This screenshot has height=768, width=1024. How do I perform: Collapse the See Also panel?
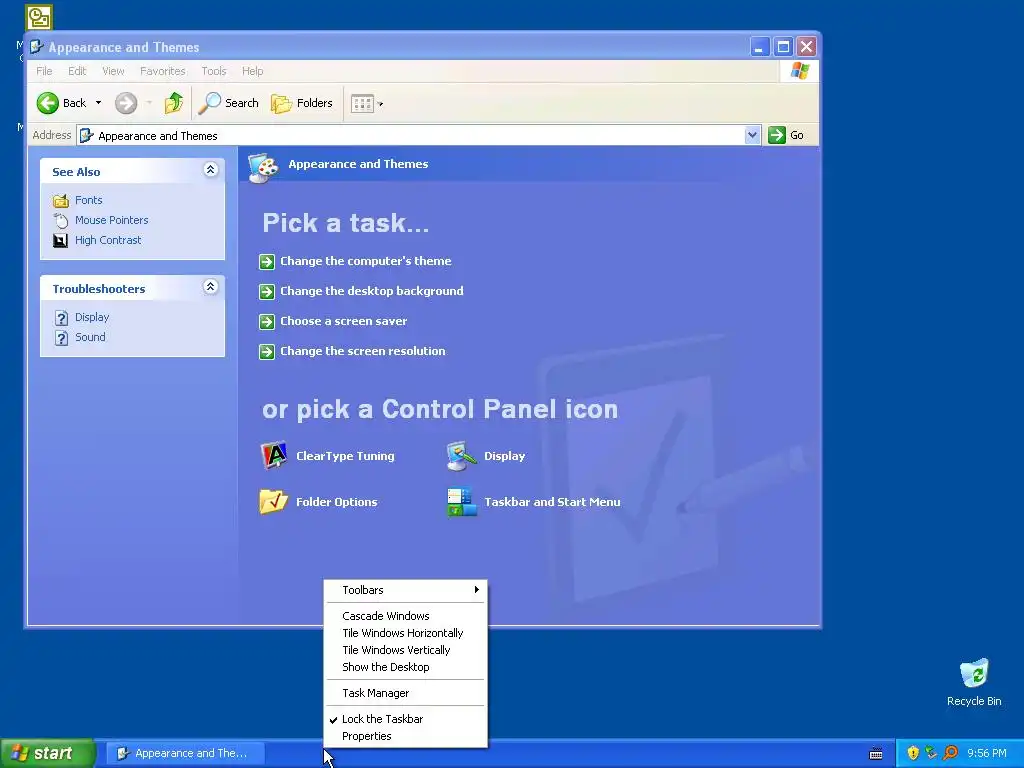pos(210,170)
